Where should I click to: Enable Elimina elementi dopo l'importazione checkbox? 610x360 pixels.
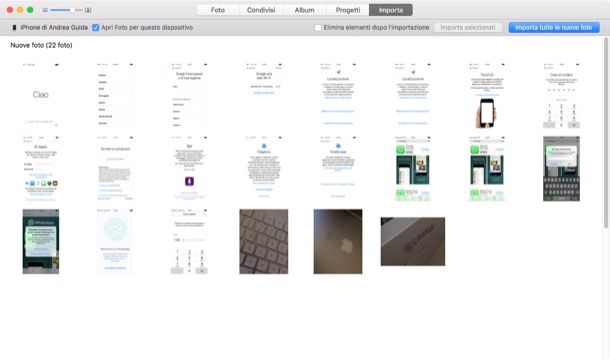click(x=318, y=28)
